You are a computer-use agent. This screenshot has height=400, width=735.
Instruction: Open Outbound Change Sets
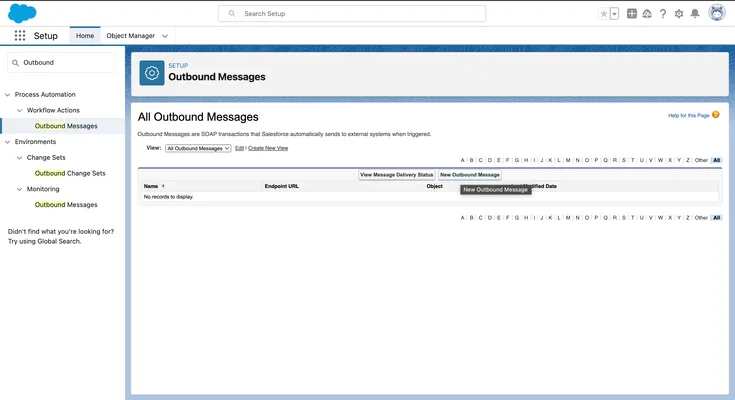point(70,174)
